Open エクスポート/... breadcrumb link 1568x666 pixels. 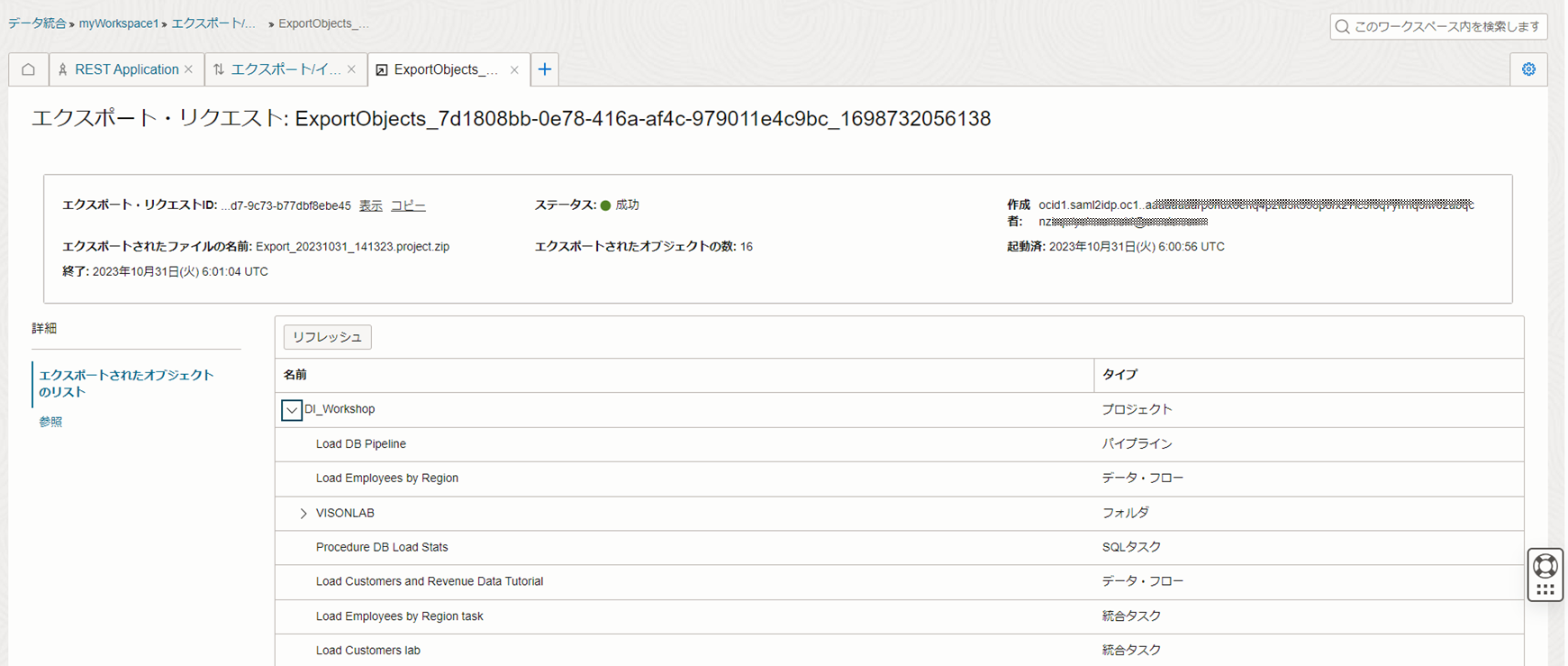pos(213,23)
